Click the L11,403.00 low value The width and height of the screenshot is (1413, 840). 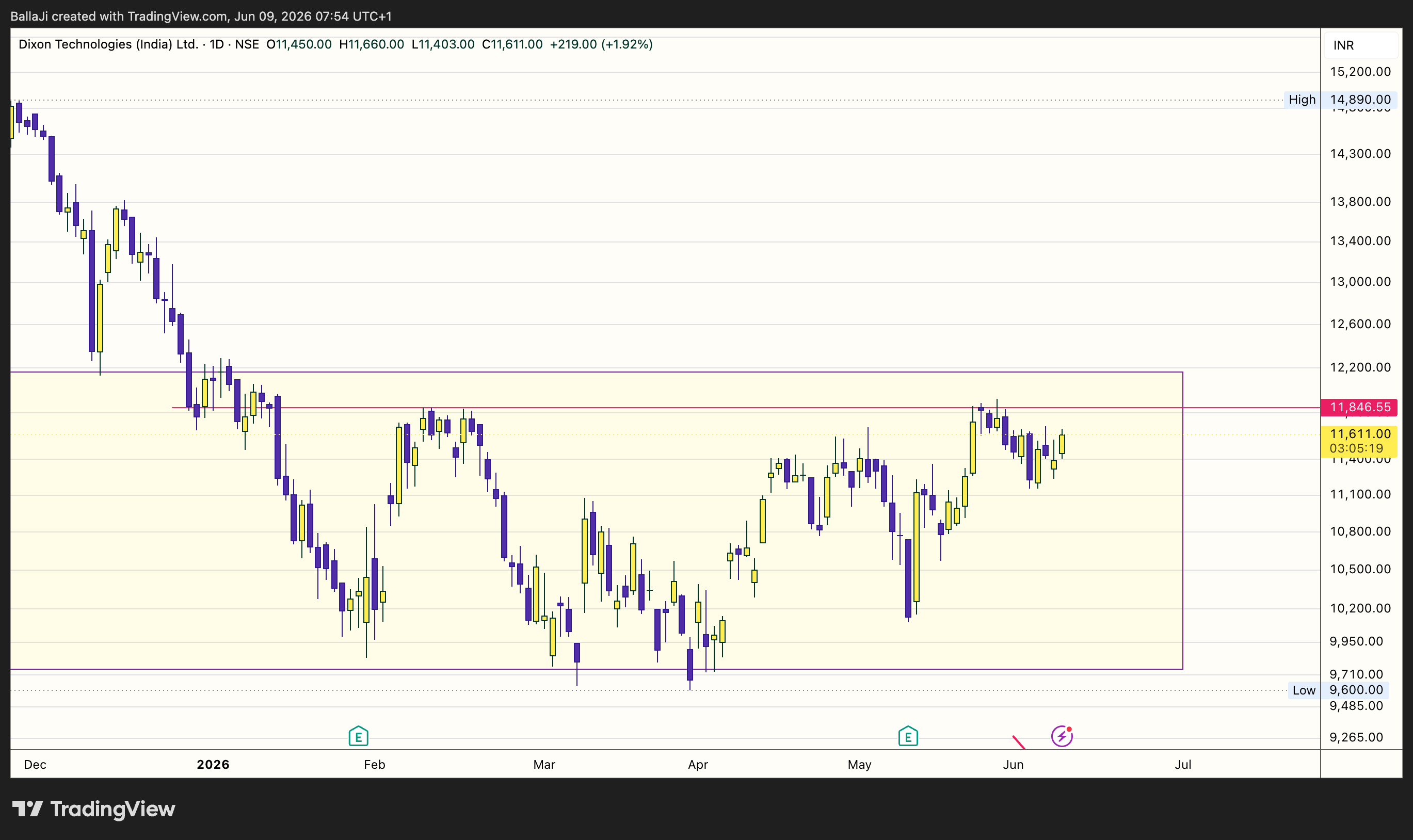[x=443, y=44]
